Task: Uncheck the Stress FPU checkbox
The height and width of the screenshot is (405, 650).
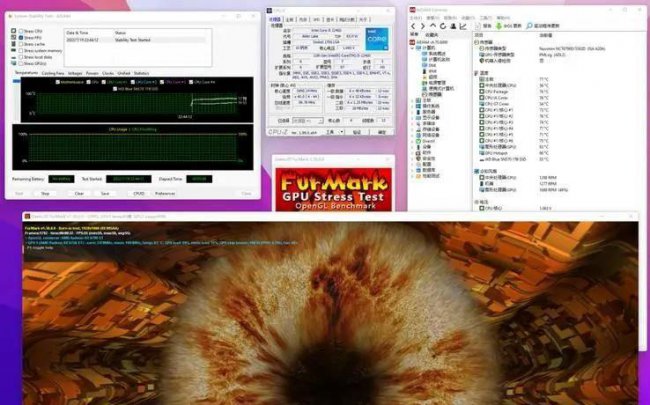Action: point(21,38)
